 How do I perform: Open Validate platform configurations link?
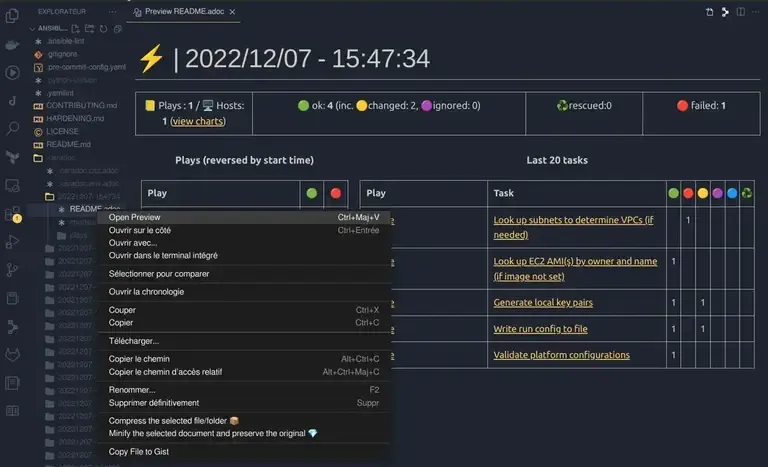[561, 355]
